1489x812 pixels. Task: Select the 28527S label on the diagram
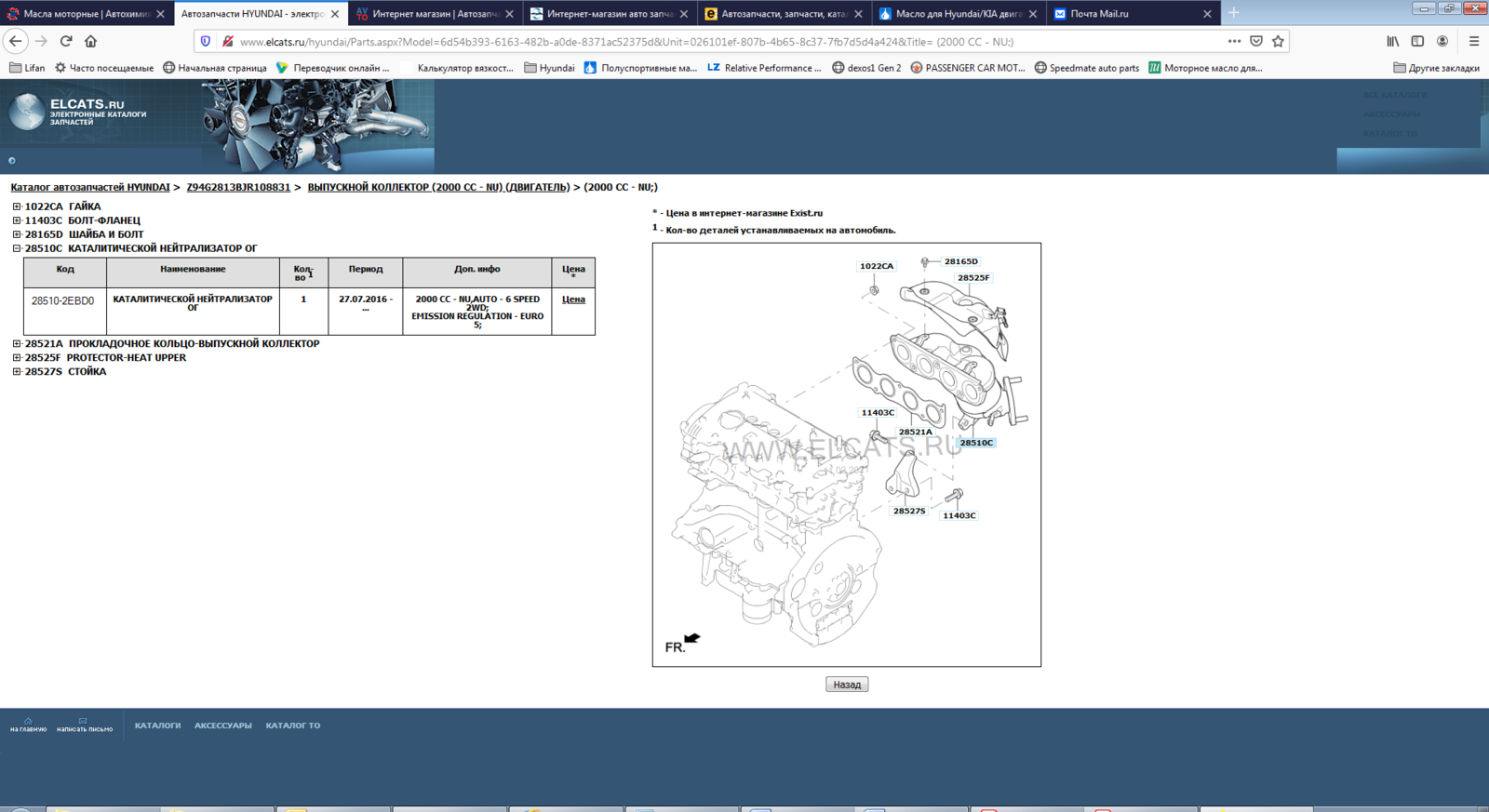point(909,511)
